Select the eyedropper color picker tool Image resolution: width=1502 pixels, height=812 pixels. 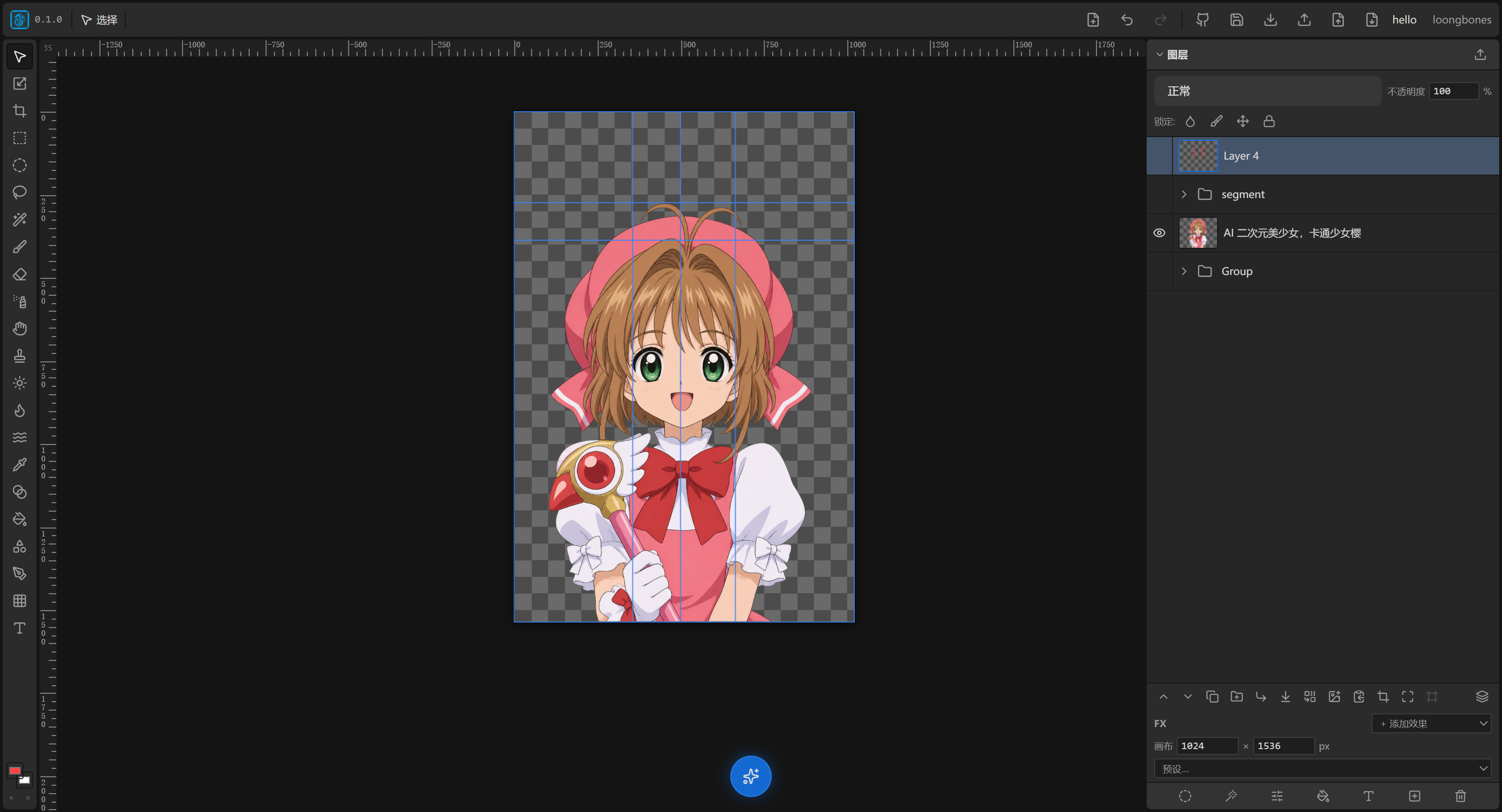20,465
